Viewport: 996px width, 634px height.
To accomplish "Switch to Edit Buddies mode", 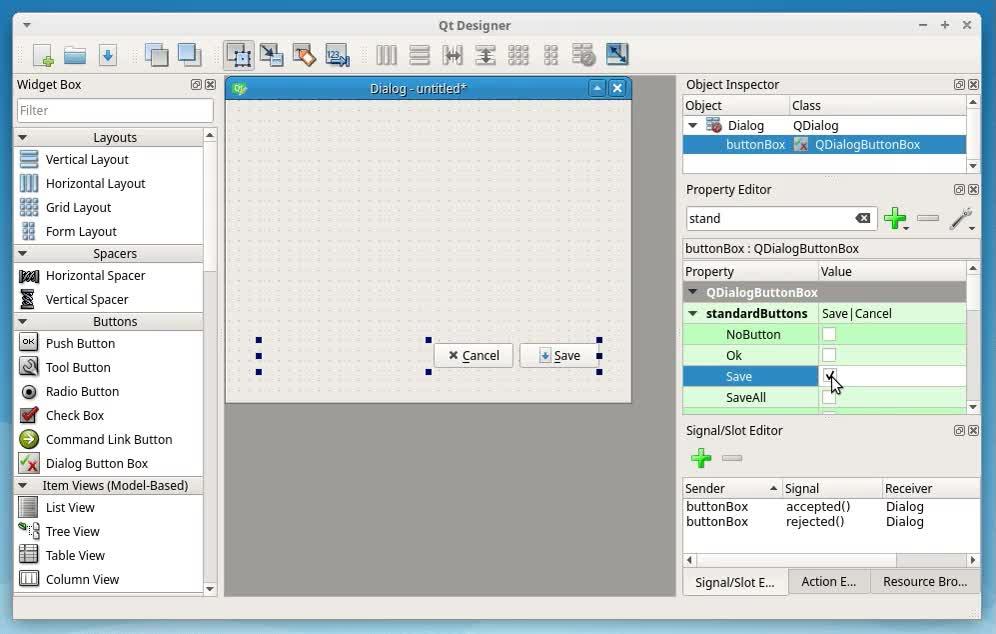I will coord(304,55).
